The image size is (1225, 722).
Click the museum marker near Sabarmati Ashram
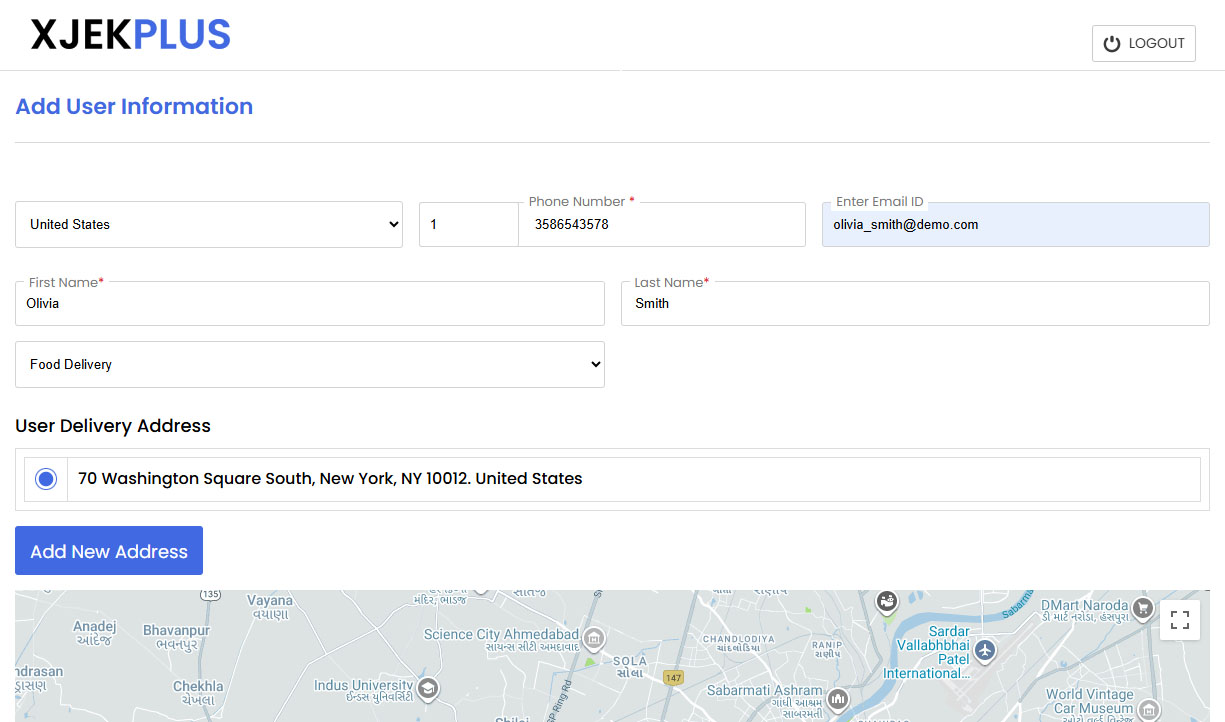point(837,700)
